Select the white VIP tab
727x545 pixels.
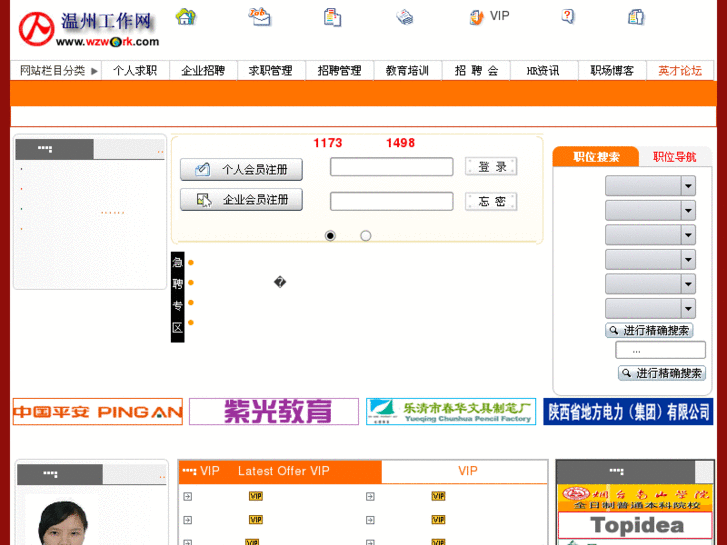tap(464, 471)
